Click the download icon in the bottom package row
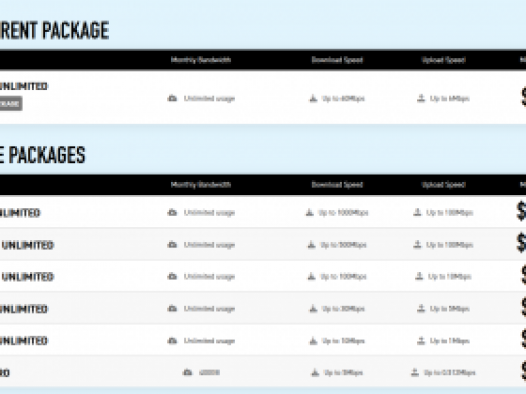The image size is (526, 394). click(x=315, y=373)
